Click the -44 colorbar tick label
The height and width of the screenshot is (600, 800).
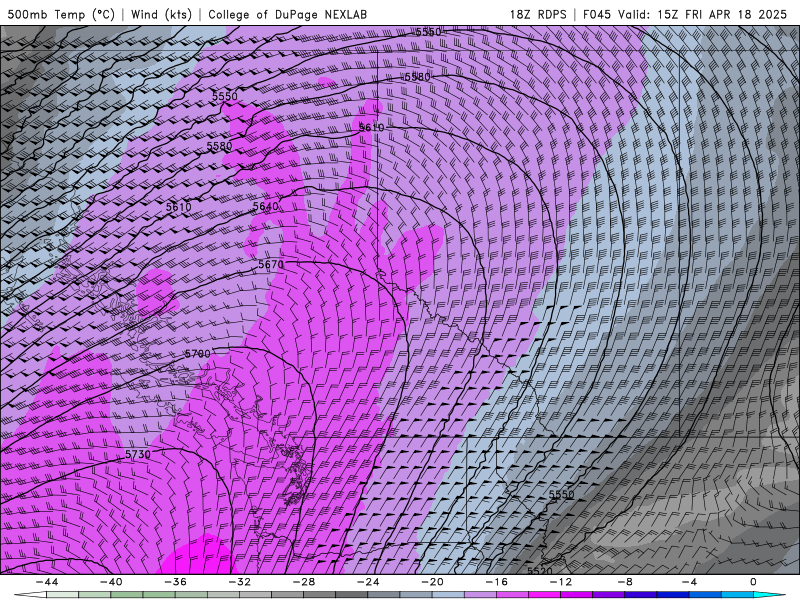tap(47, 582)
